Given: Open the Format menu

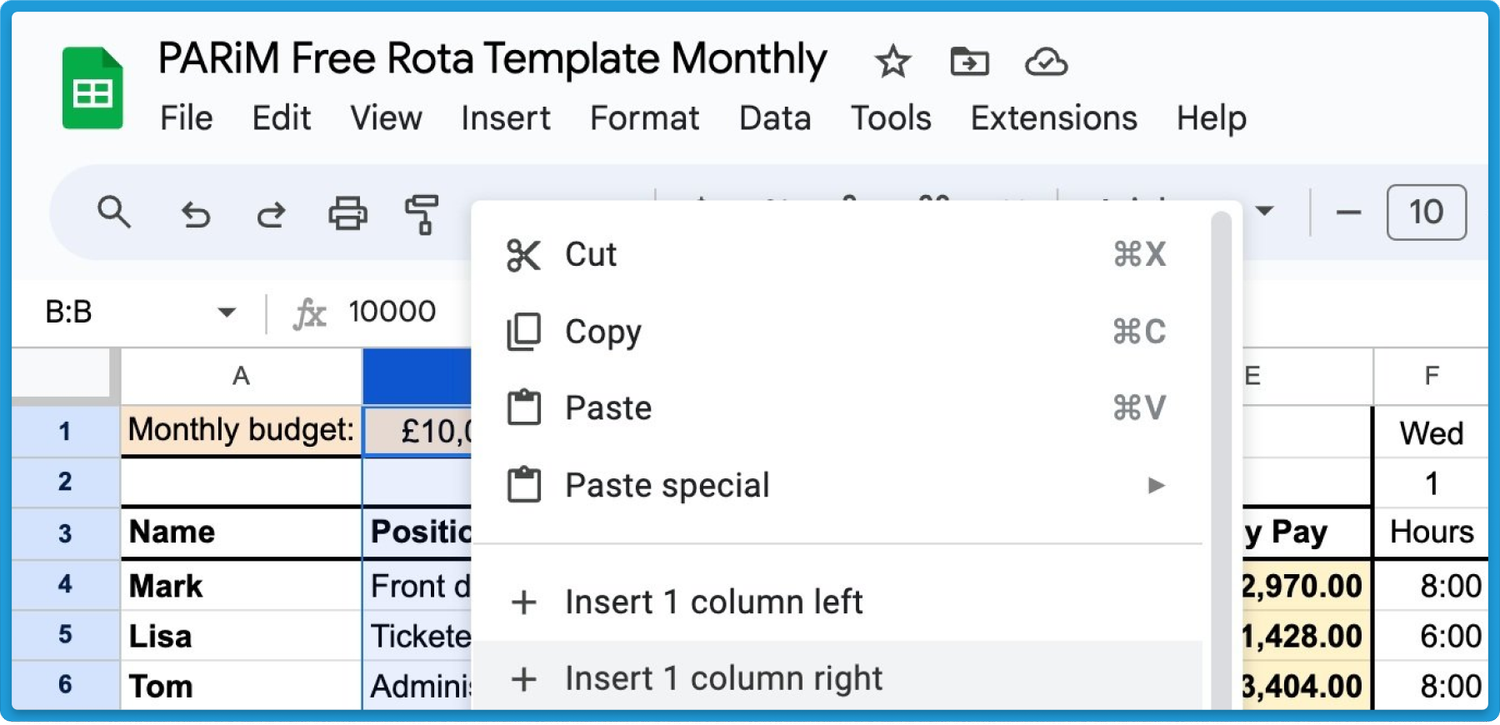Looking at the screenshot, I should point(644,118).
